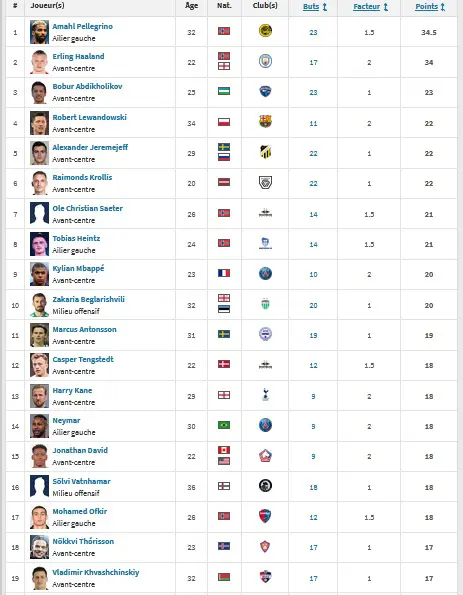Click the Lille crest beside Jonathan David
Viewport: 463px width, 595px height.
point(265,455)
